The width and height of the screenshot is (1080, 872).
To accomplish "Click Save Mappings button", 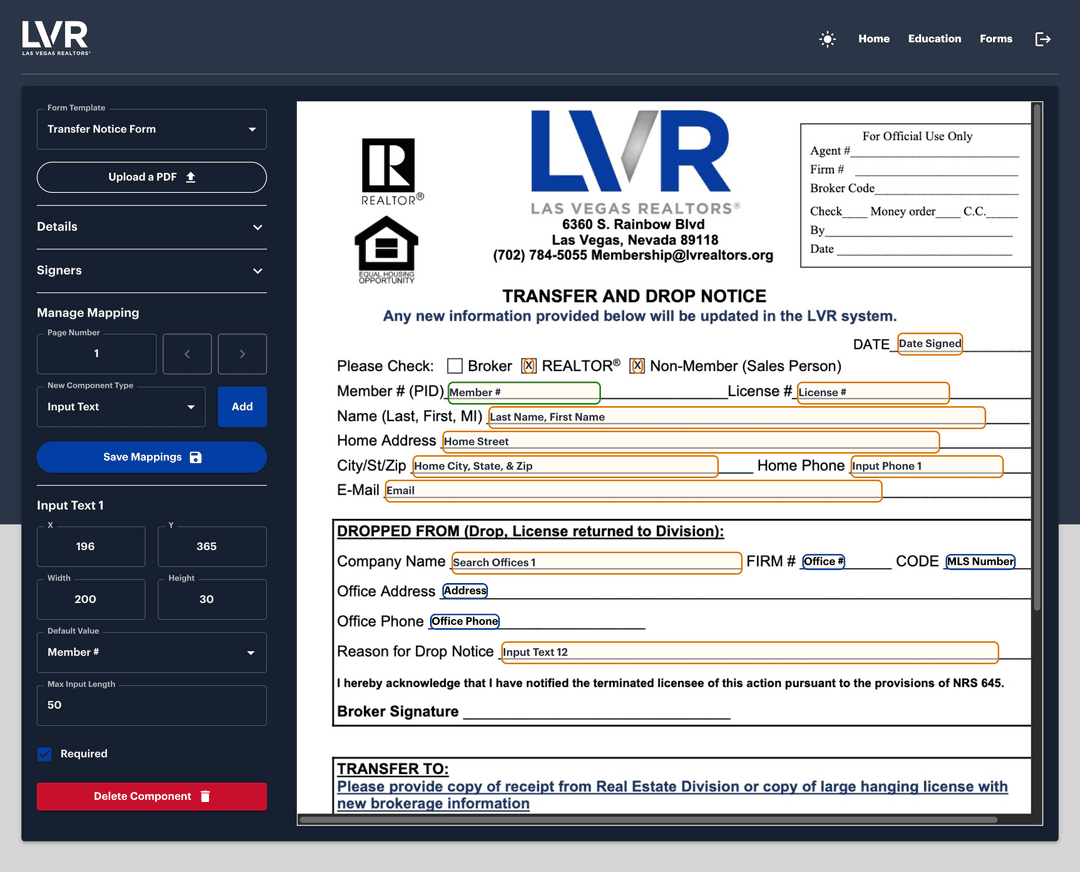I will pyautogui.click(x=152, y=457).
